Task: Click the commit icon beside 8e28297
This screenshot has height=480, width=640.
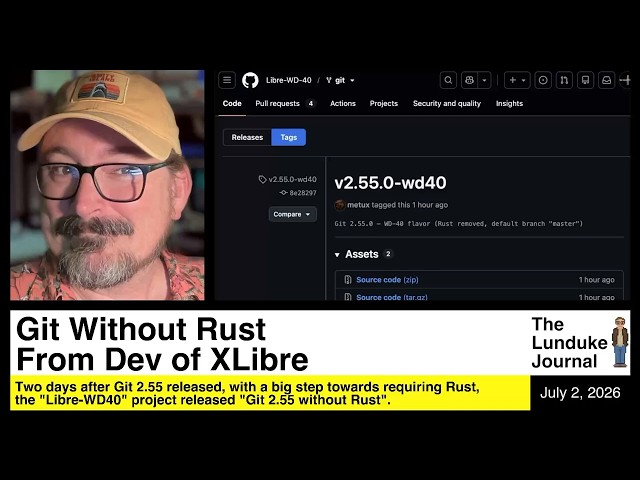Action: click(x=283, y=193)
